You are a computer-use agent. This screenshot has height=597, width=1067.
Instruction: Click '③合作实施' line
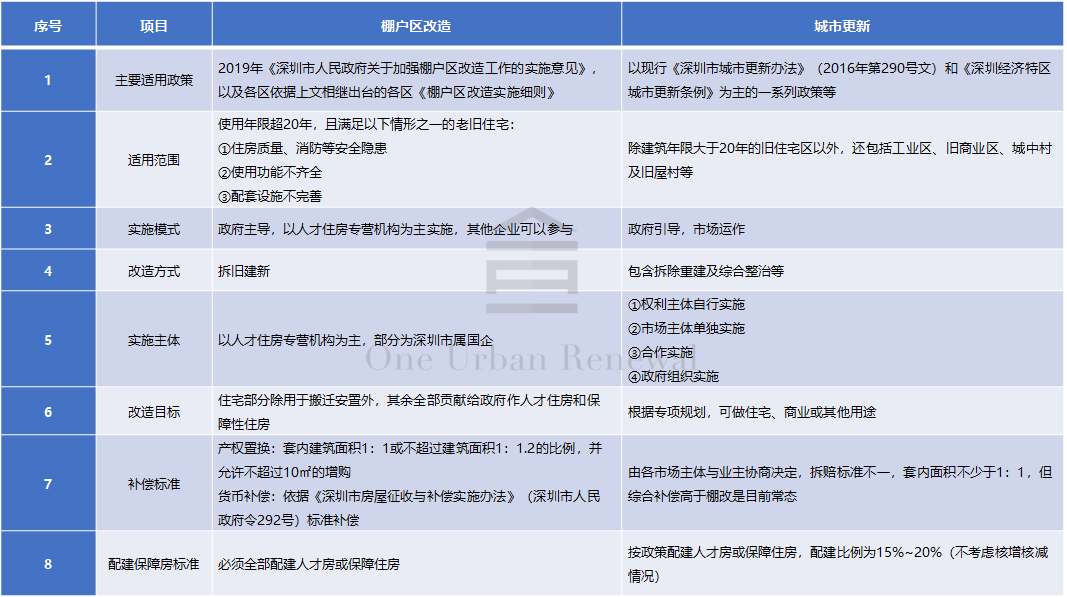click(x=660, y=352)
